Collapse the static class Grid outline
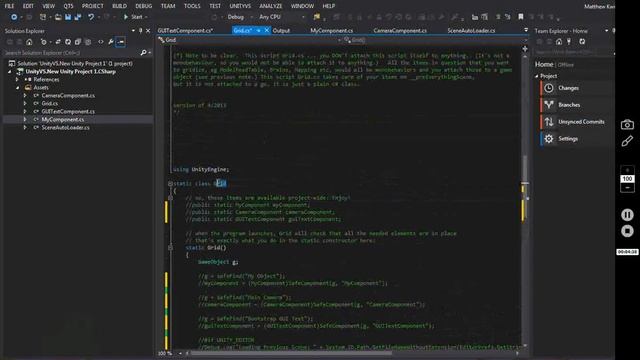Screen dimensions: 640x360 pos(170,184)
